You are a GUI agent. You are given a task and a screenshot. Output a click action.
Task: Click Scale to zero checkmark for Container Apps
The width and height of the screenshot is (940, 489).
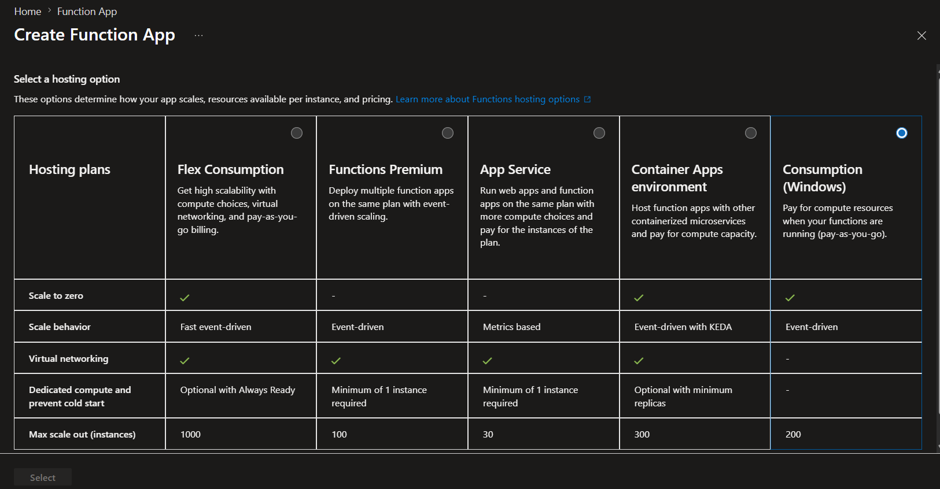(x=639, y=297)
